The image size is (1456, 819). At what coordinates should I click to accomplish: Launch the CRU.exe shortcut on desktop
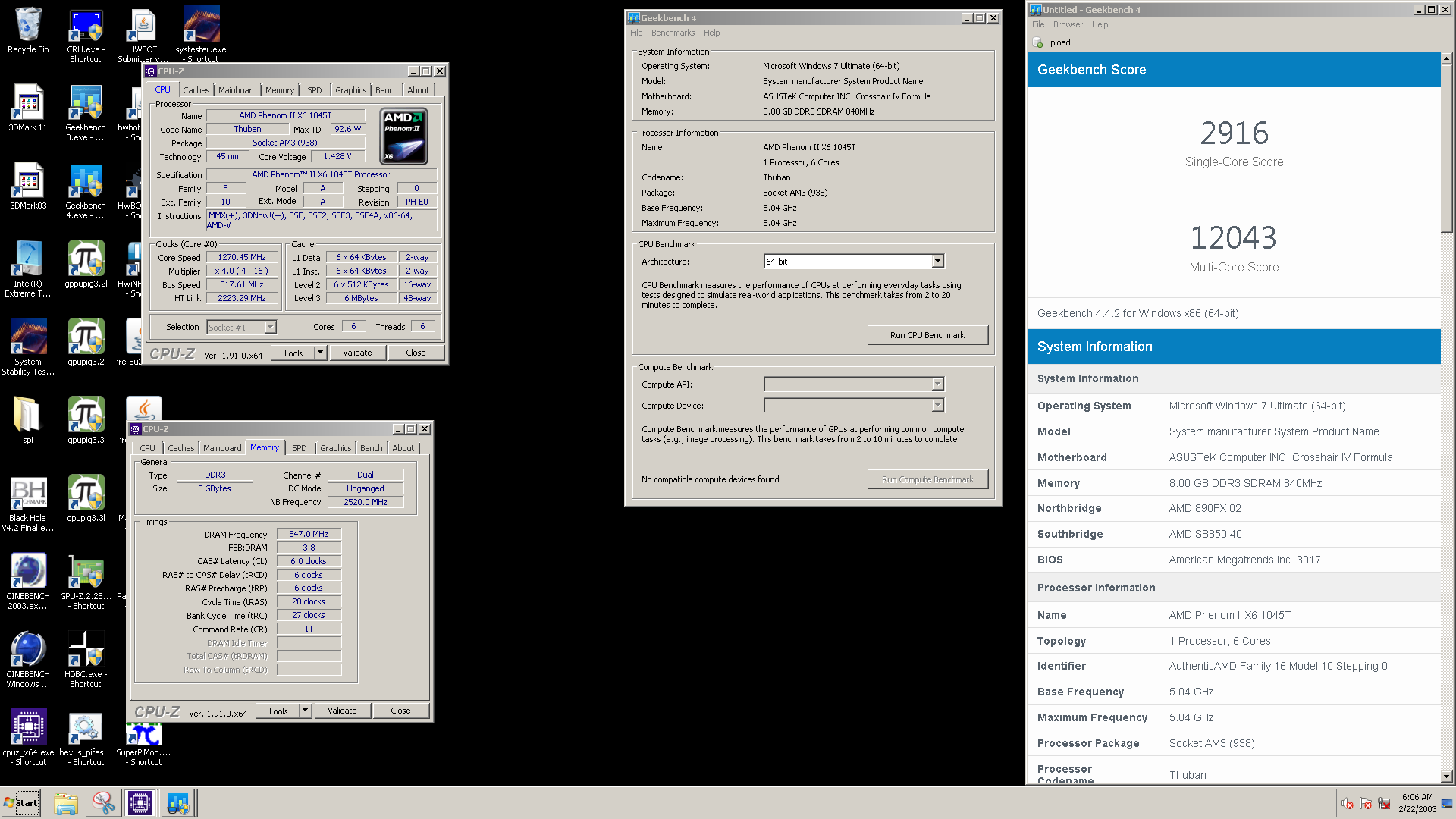click(86, 36)
